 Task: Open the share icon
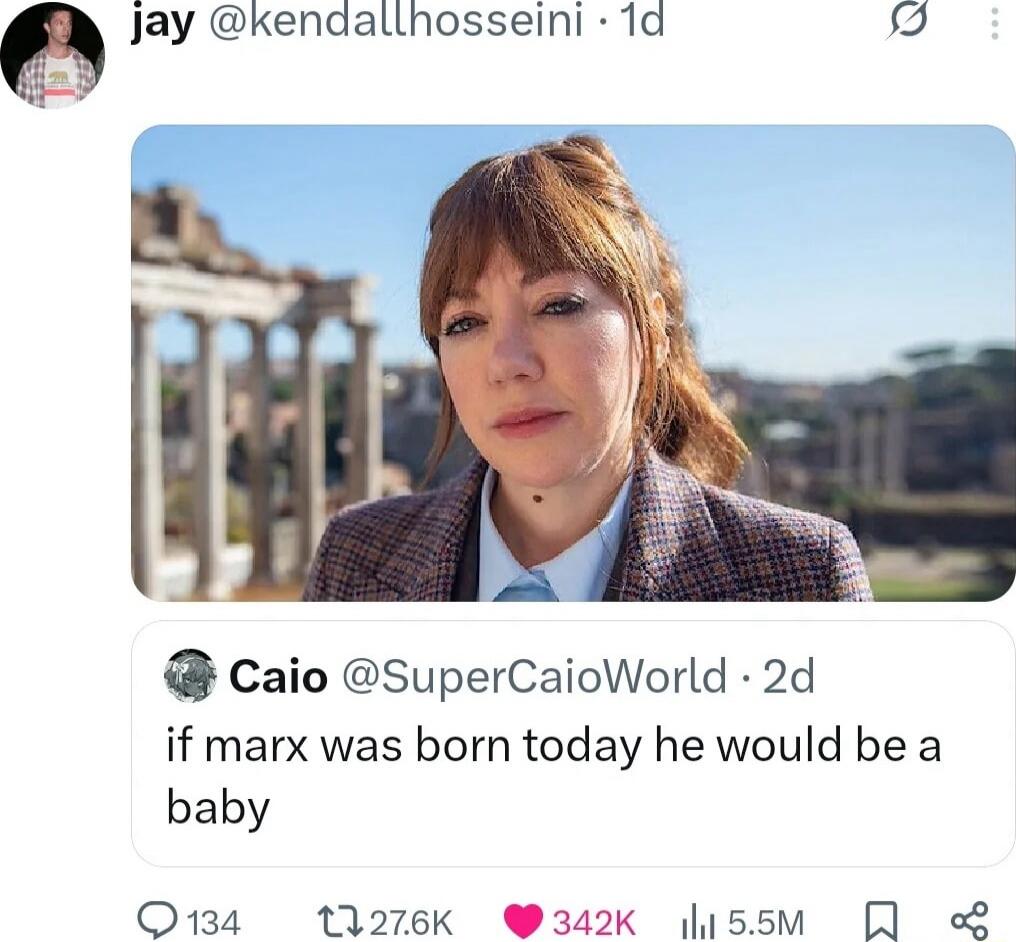[x=968, y=921]
